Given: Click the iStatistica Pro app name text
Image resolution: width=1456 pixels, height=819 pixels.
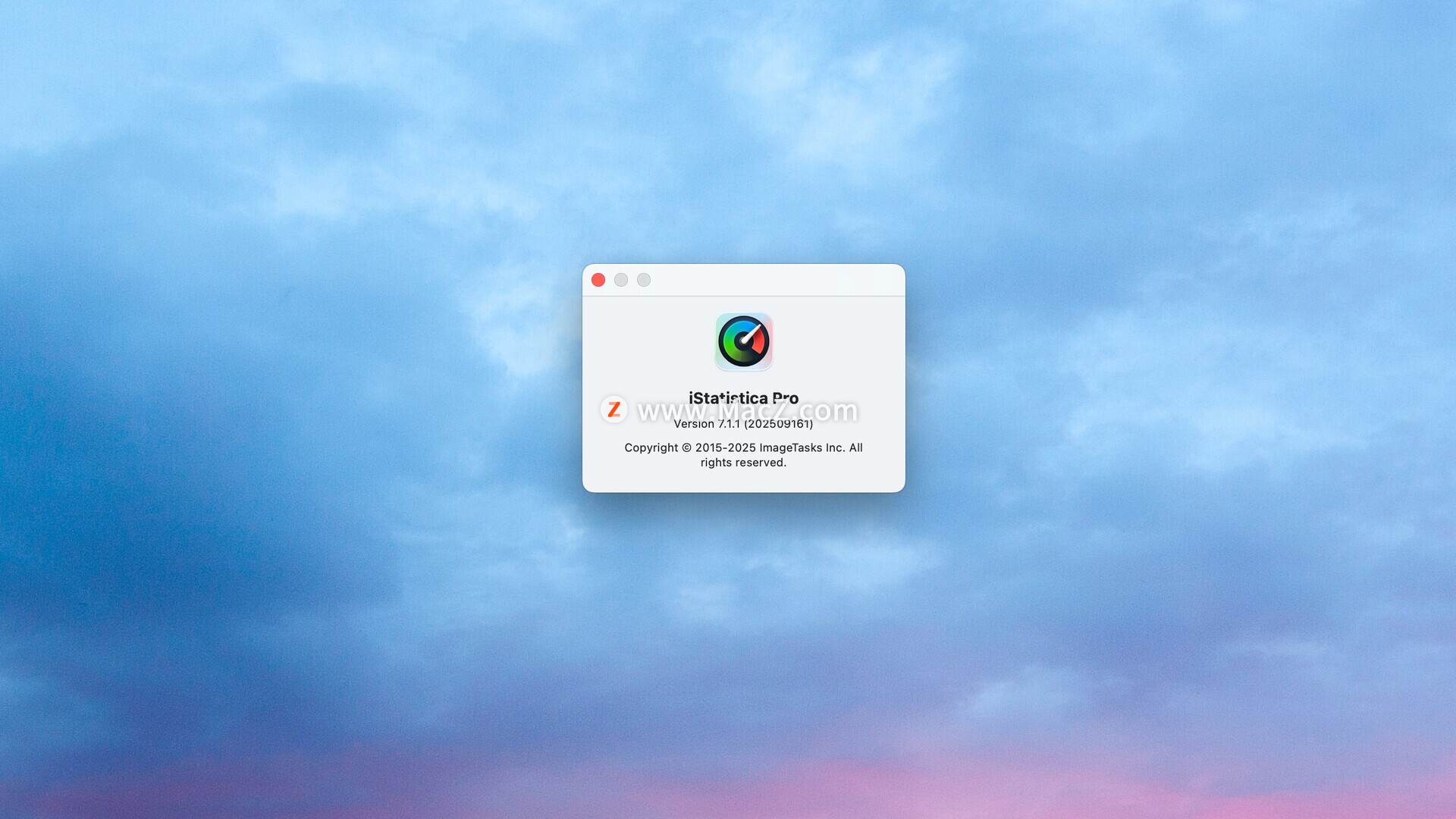Looking at the screenshot, I should click(743, 397).
